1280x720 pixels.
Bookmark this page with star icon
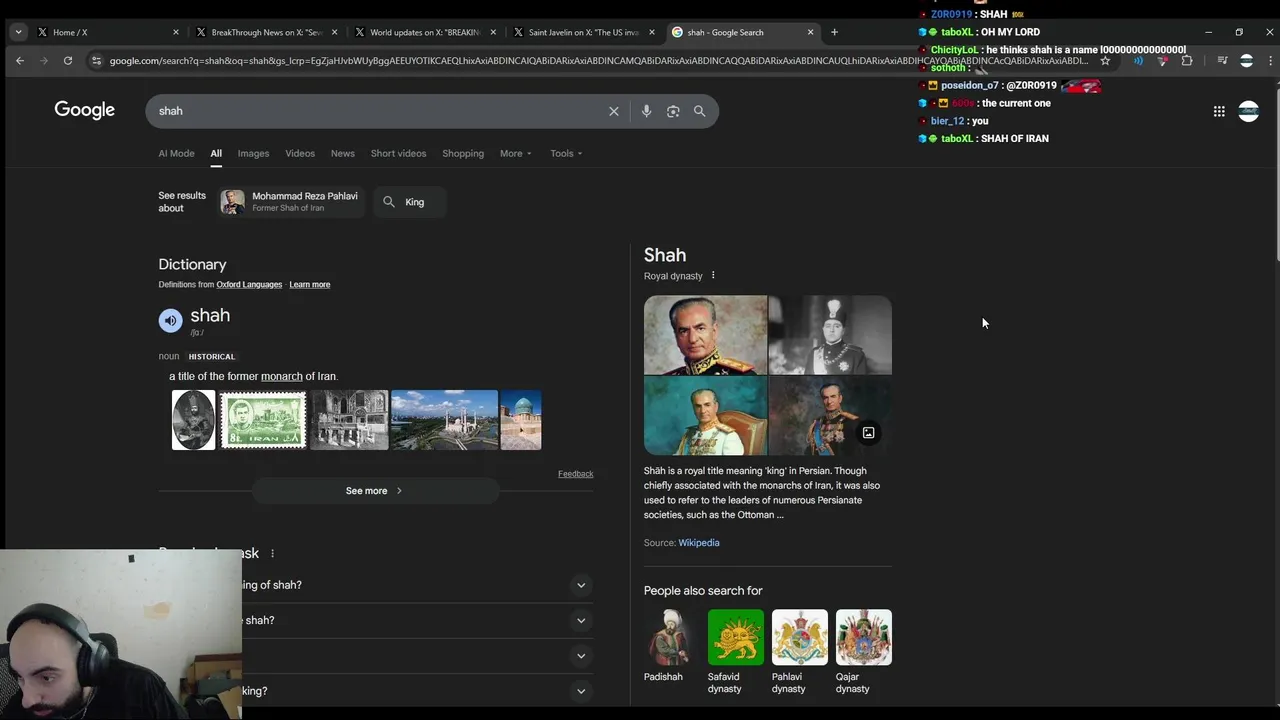coord(1105,61)
